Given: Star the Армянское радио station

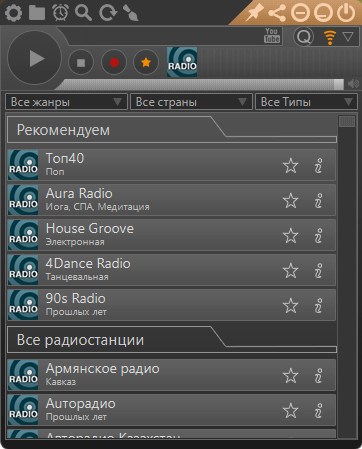Looking at the screenshot, I should coord(291,375).
